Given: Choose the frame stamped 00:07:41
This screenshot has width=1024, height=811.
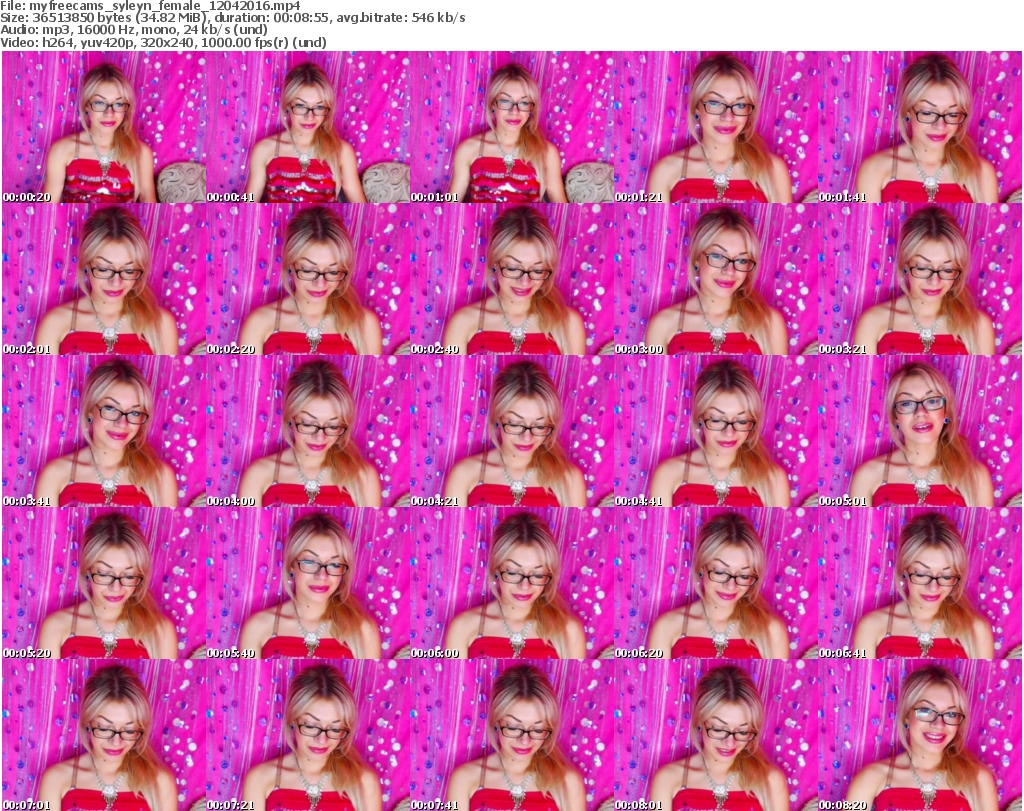Looking at the screenshot, I should point(512,735).
